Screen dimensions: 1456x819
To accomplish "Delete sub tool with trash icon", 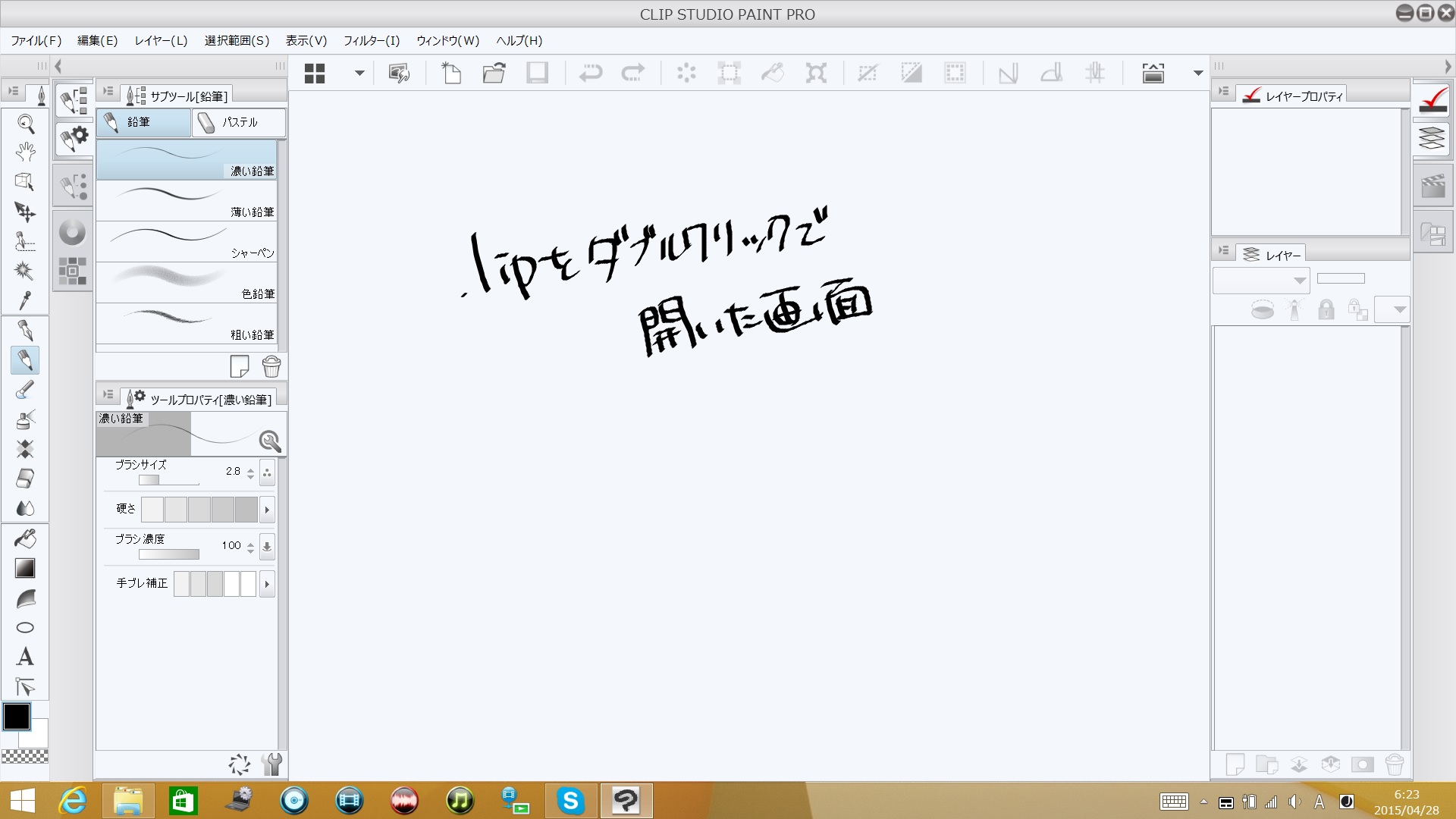I will coord(271,367).
